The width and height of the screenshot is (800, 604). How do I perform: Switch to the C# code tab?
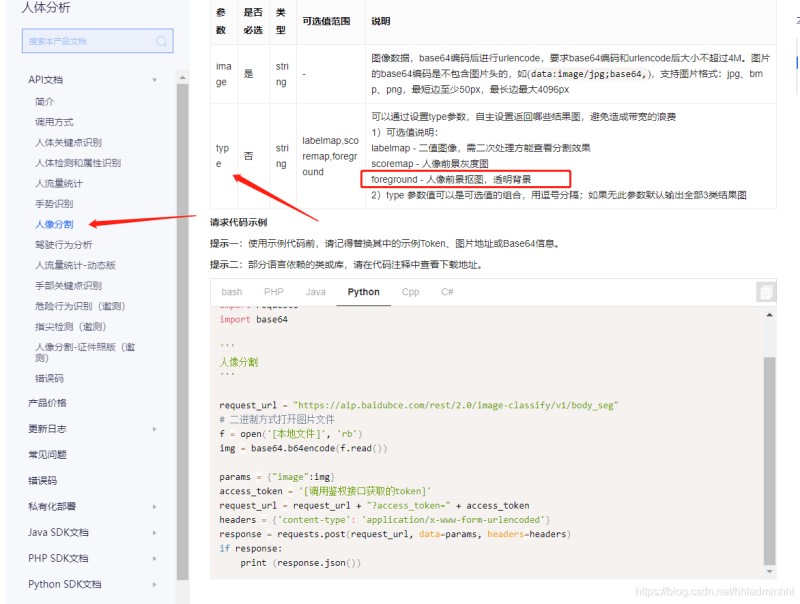447,291
